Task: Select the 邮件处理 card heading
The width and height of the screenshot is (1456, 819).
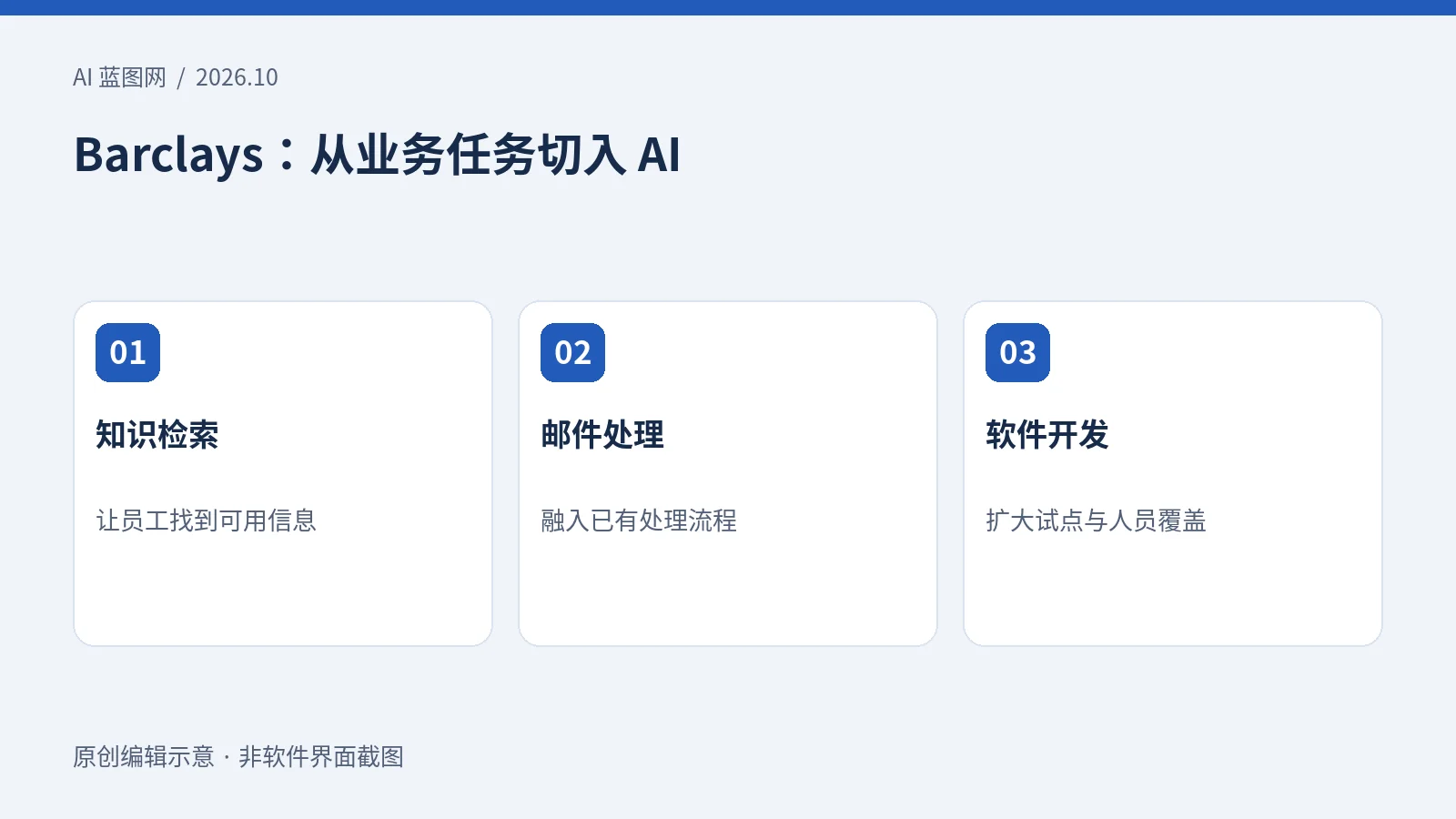Action: click(602, 435)
